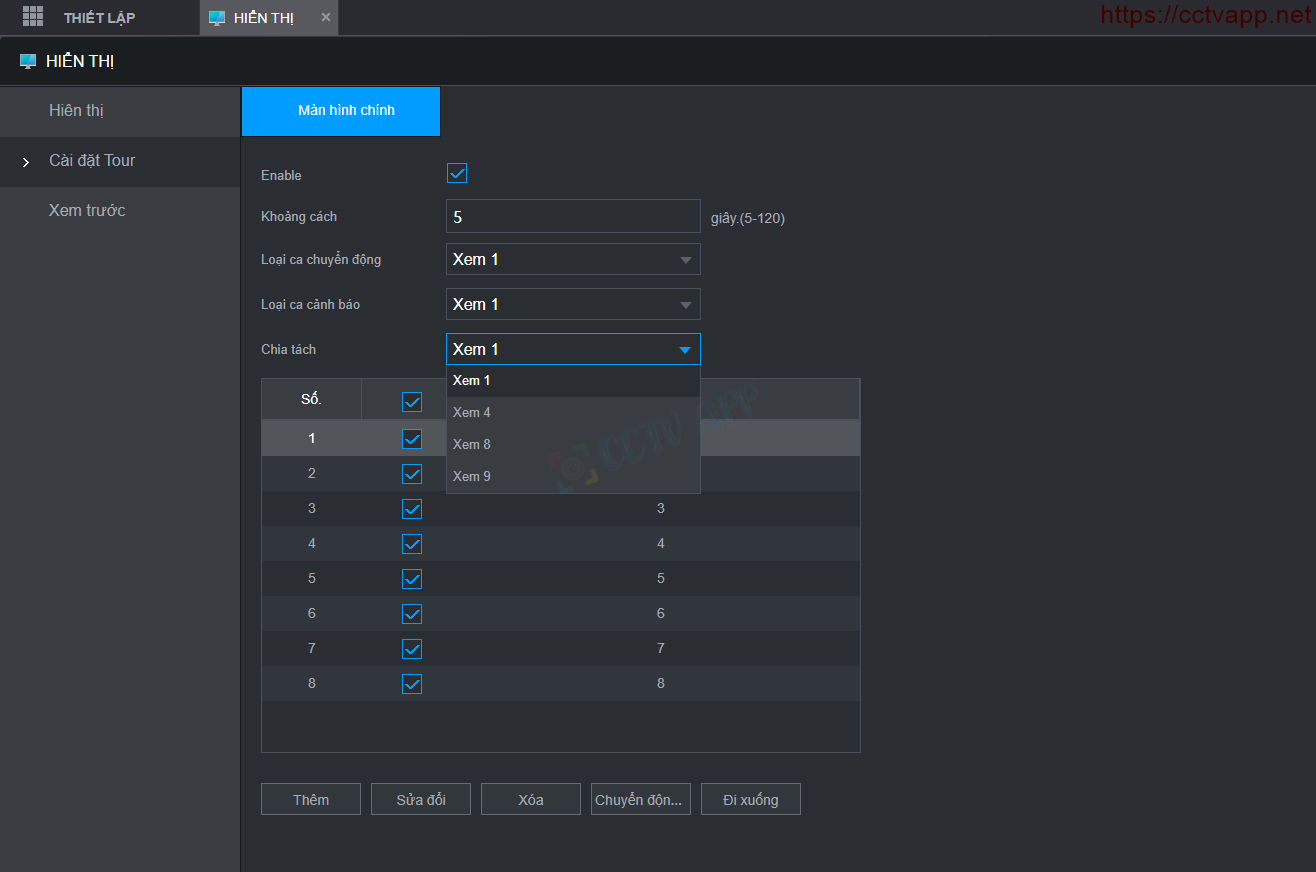The height and width of the screenshot is (872, 1316).
Task: Pick Xem 8 in the dropdown list
Action: [x=472, y=444]
